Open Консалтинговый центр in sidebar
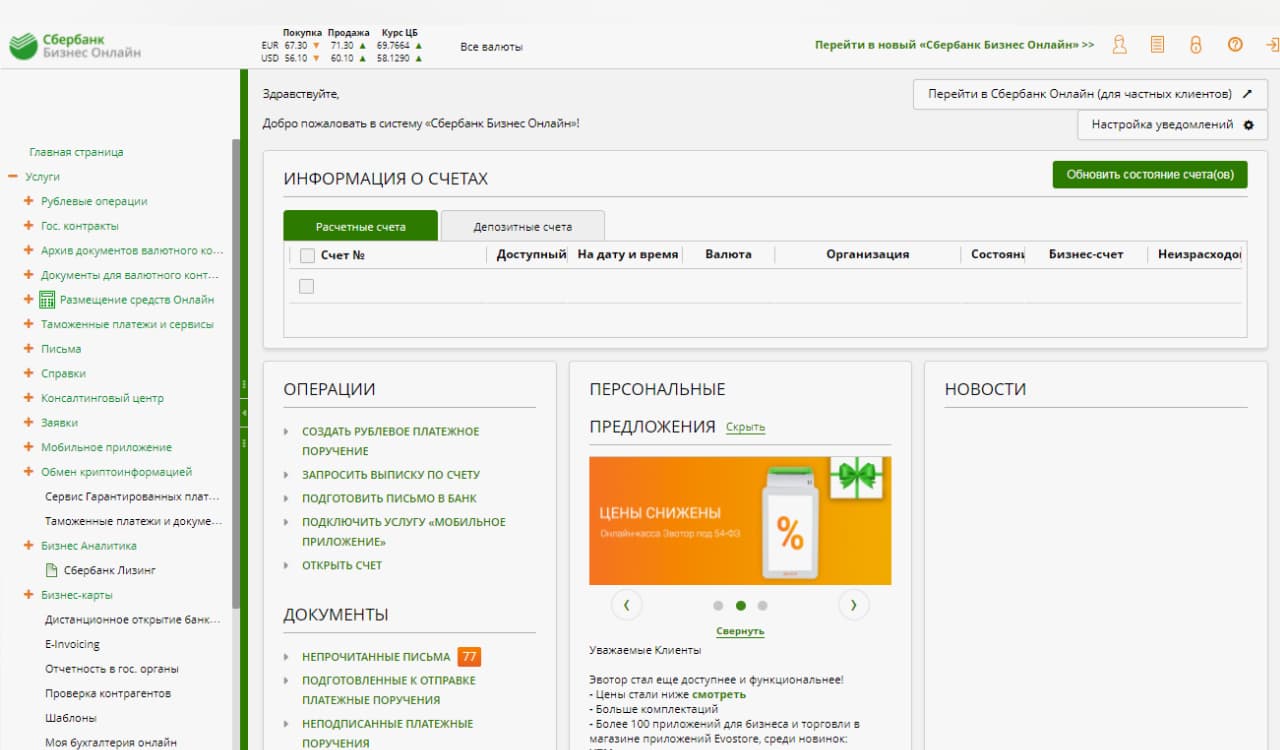The image size is (1280, 750). (x=102, y=398)
